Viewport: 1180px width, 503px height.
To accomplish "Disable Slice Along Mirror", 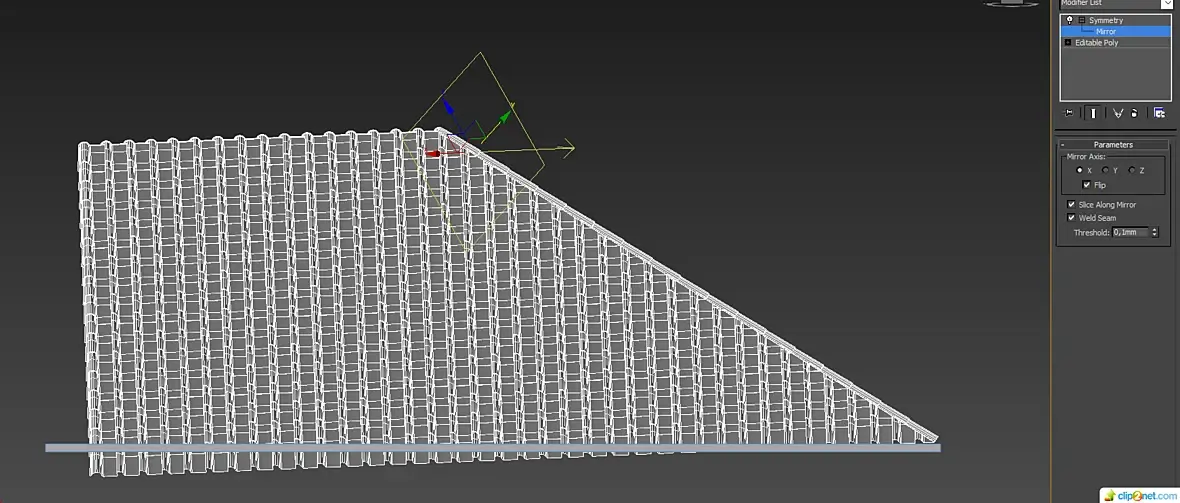I will 1072,205.
